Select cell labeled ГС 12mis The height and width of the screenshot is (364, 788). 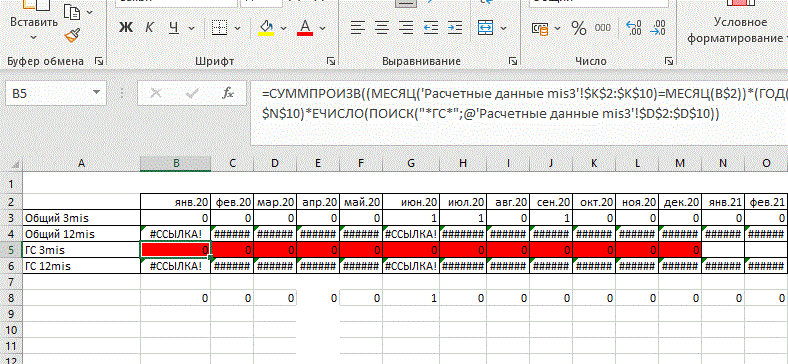pos(81,266)
